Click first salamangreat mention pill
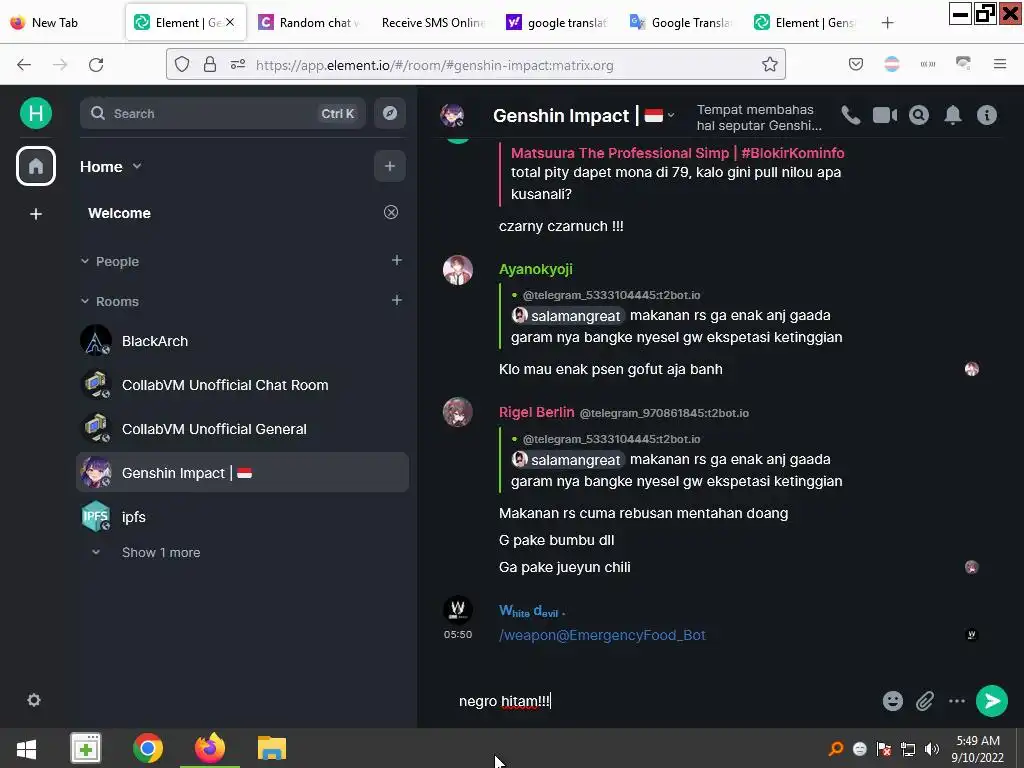Viewport: 1024px width, 768px height. 567,316
